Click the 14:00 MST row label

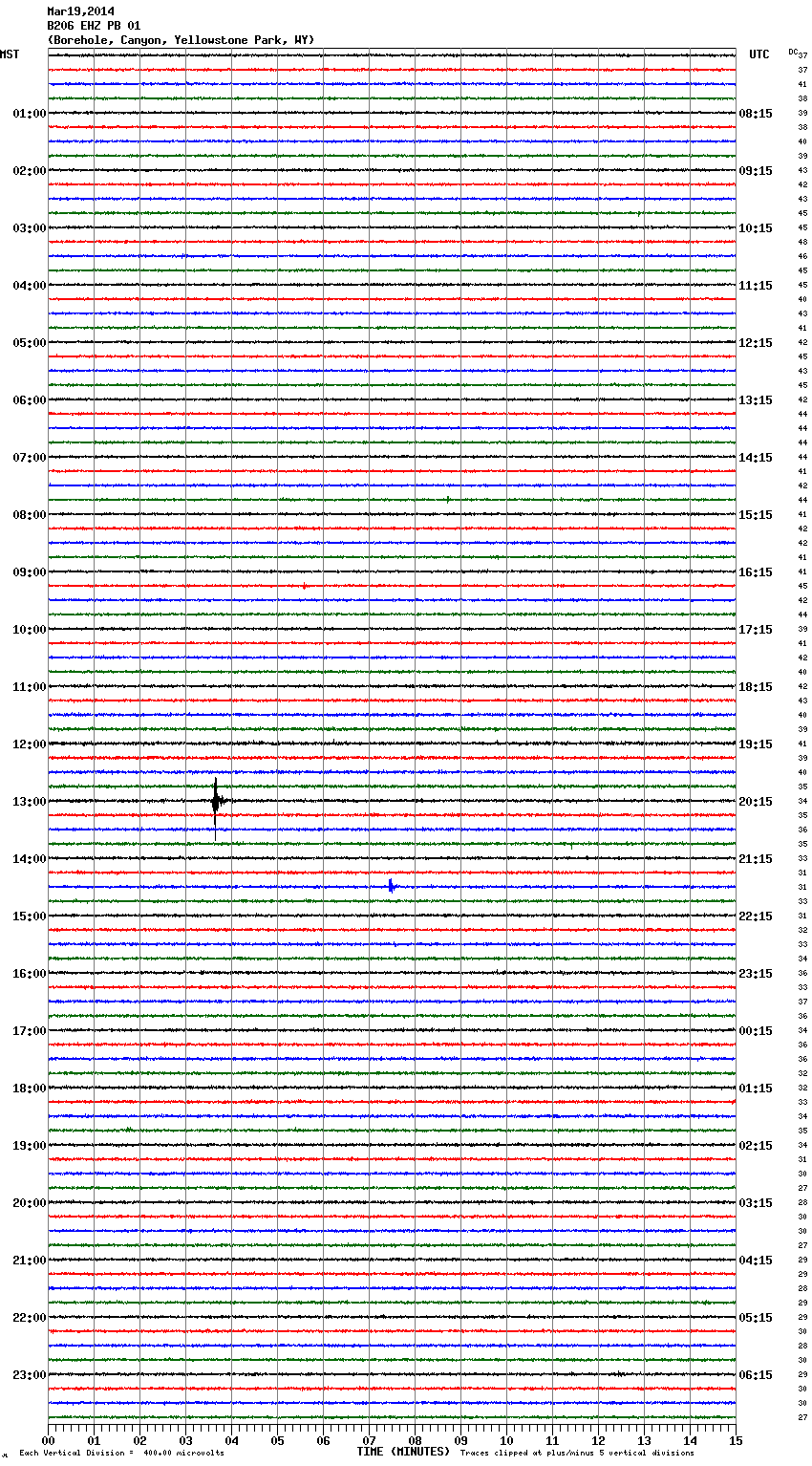click(29, 859)
